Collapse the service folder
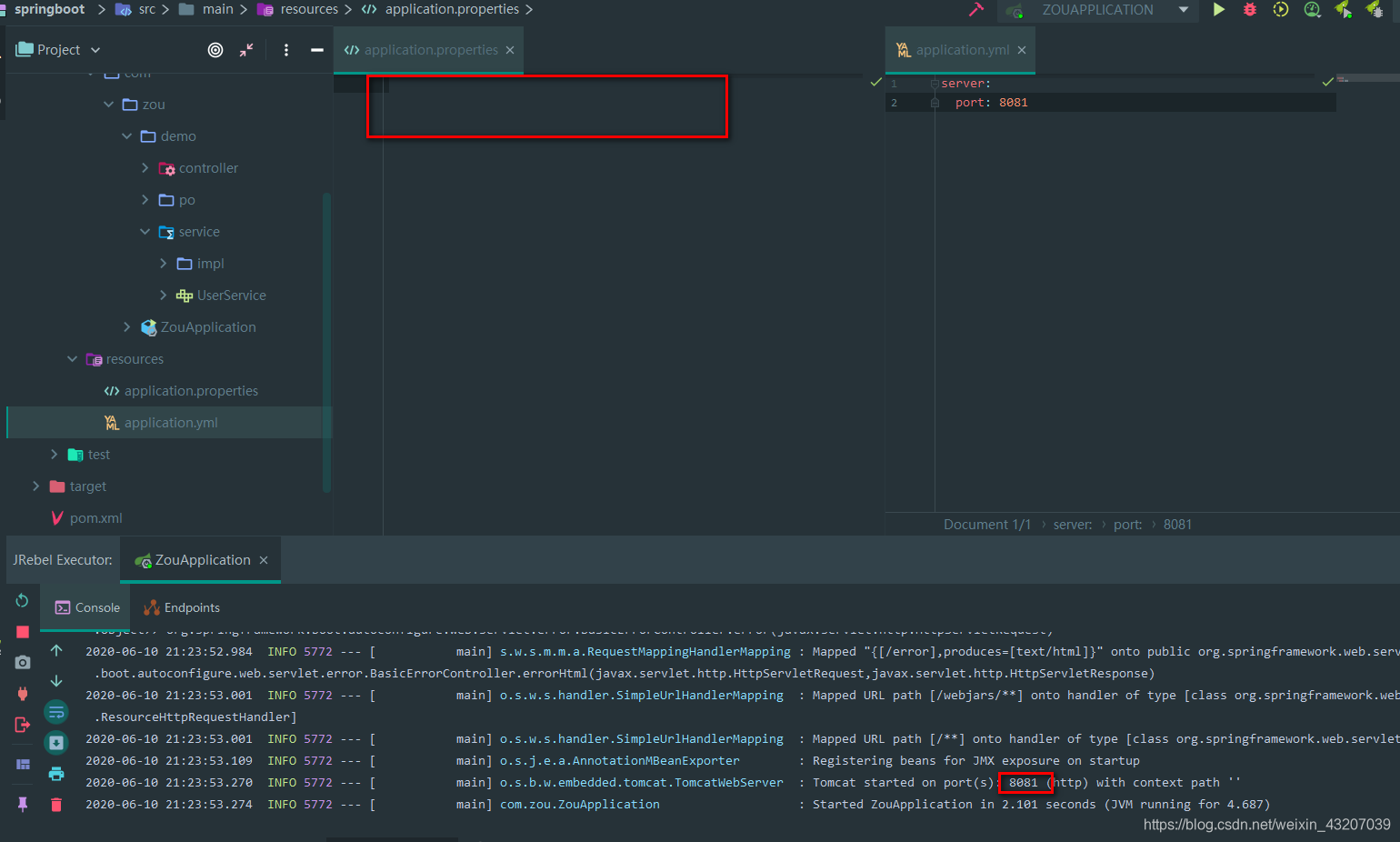The height and width of the screenshot is (842, 1400). 145,232
